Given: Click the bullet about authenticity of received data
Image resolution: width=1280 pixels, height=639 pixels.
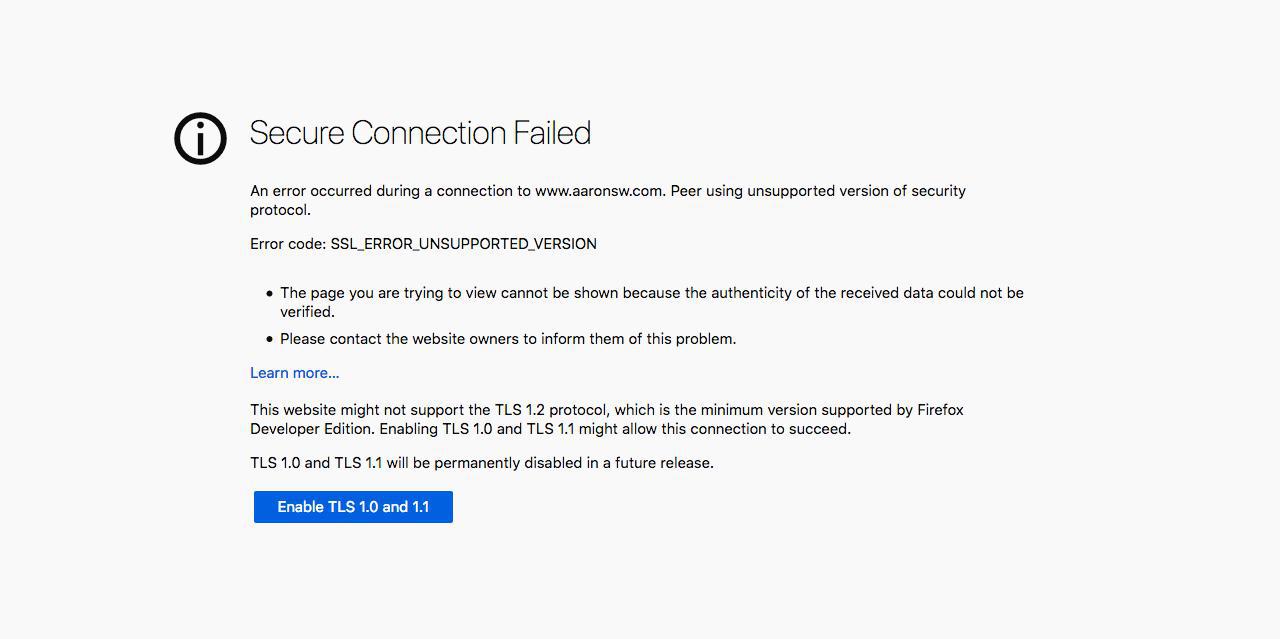Looking at the screenshot, I should point(652,302).
